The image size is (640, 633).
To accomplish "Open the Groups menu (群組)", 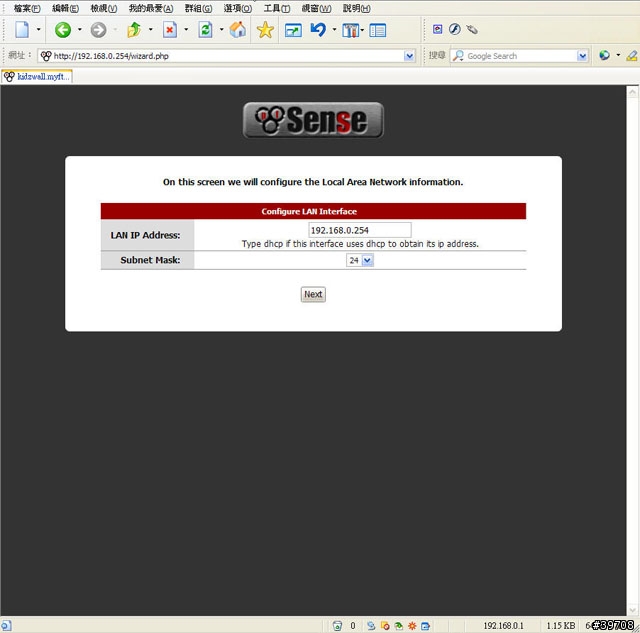I will [198, 8].
